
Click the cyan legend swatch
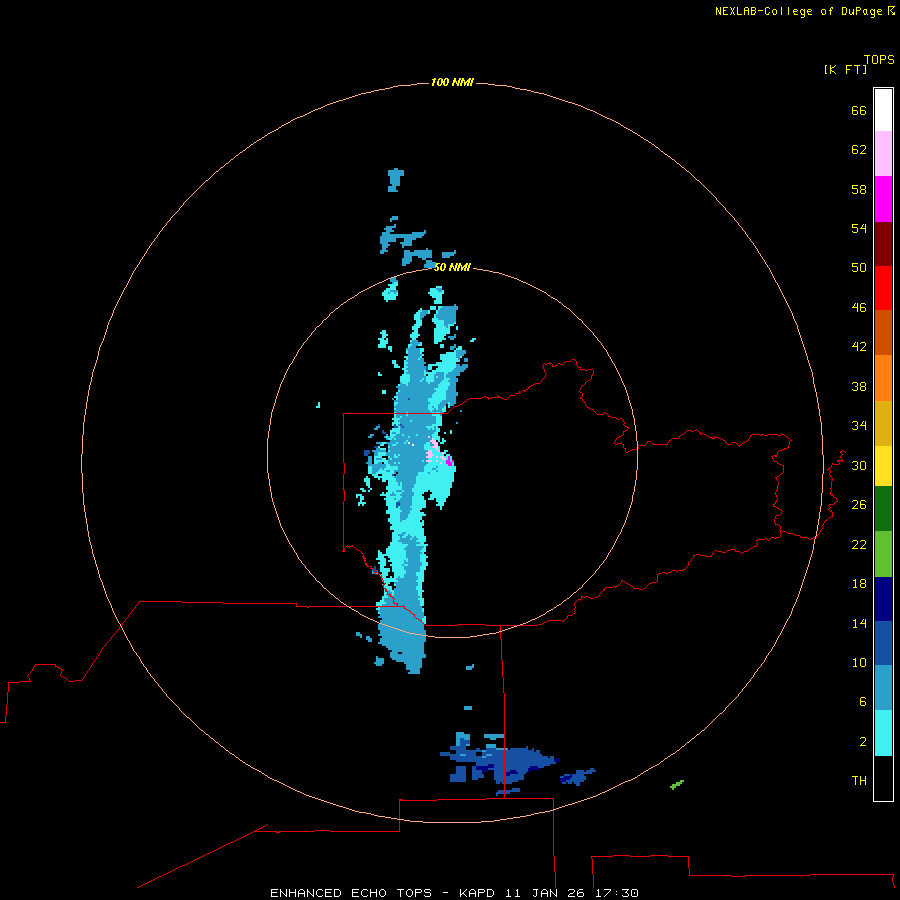883,733
